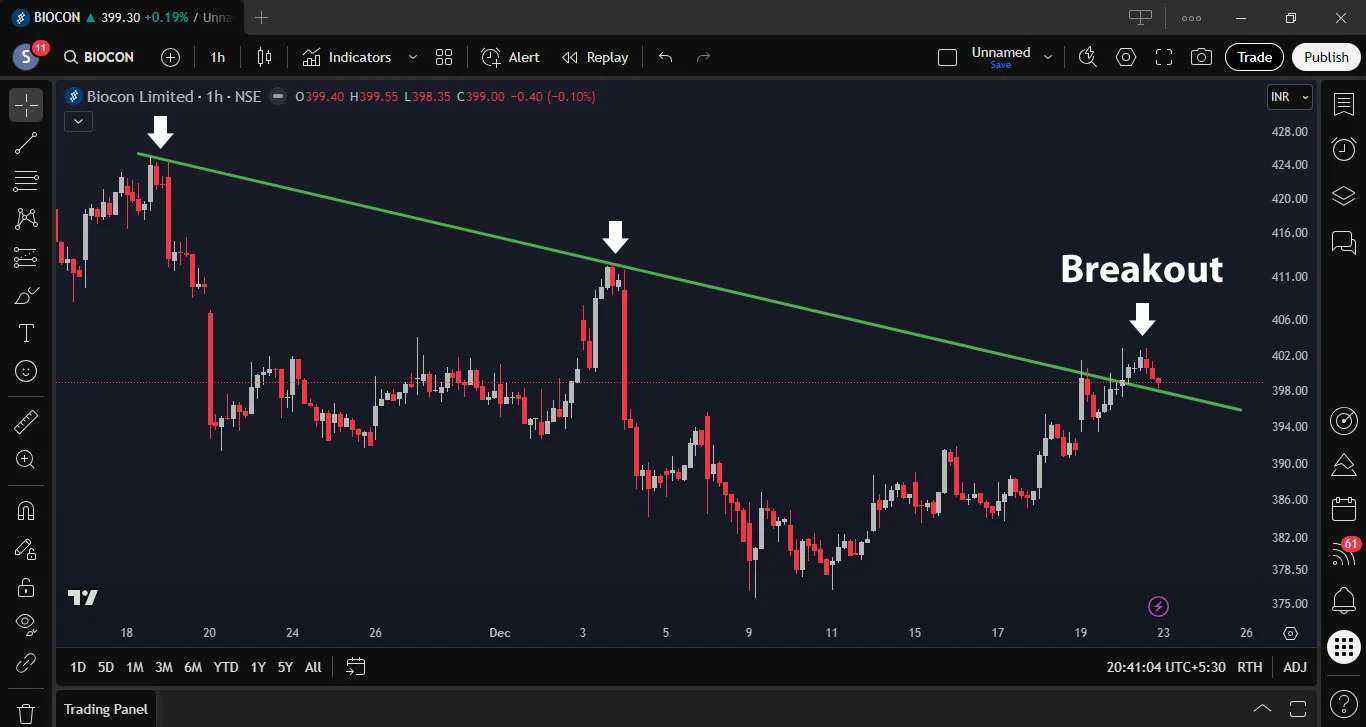Open the watchlist panel
Viewport: 1366px width, 727px height.
click(x=1343, y=103)
